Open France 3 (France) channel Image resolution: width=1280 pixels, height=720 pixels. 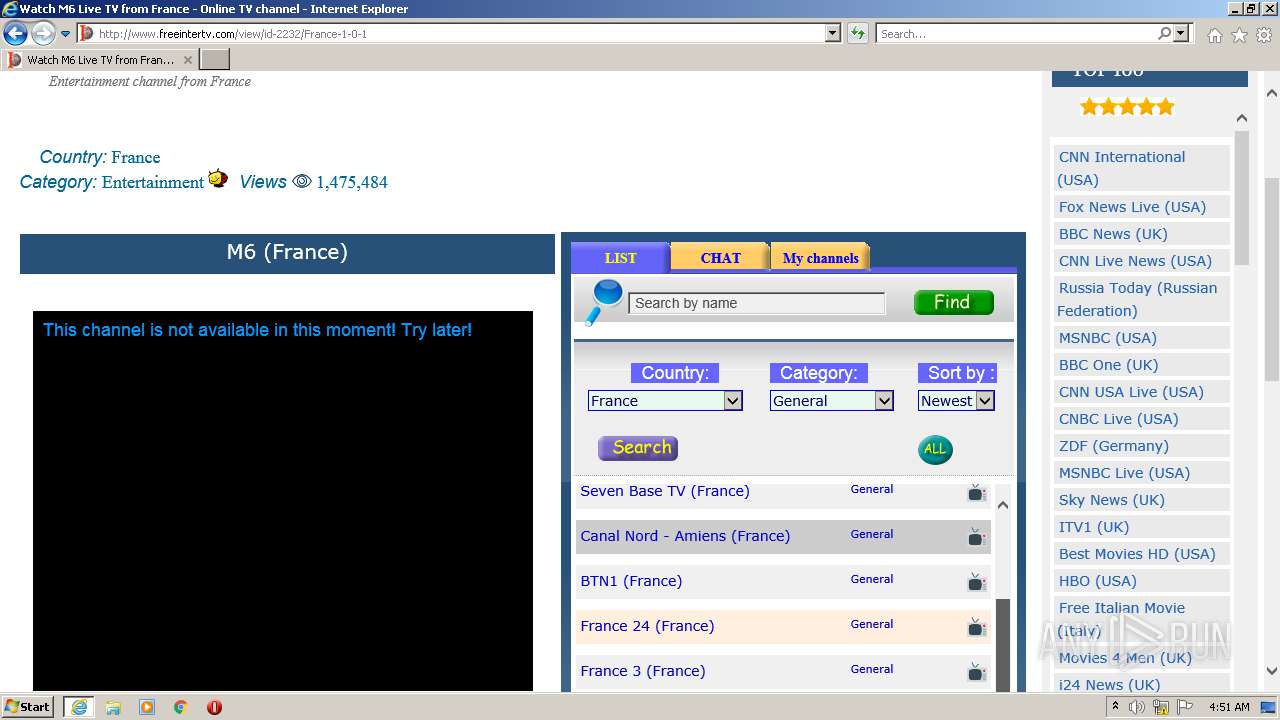pyautogui.click(x=643, y=671)
